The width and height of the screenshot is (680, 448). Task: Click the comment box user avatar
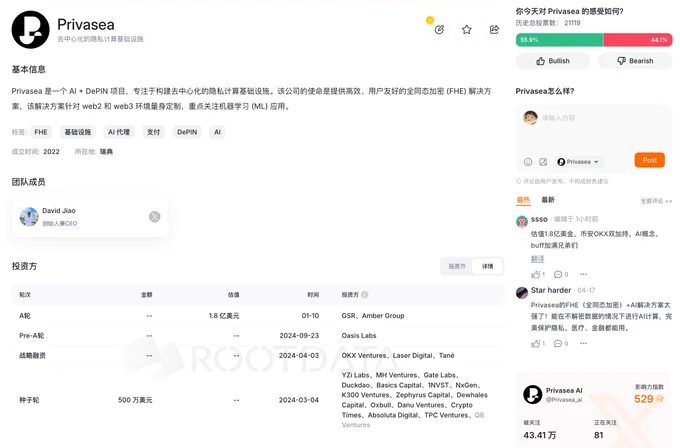click(530, 118)
